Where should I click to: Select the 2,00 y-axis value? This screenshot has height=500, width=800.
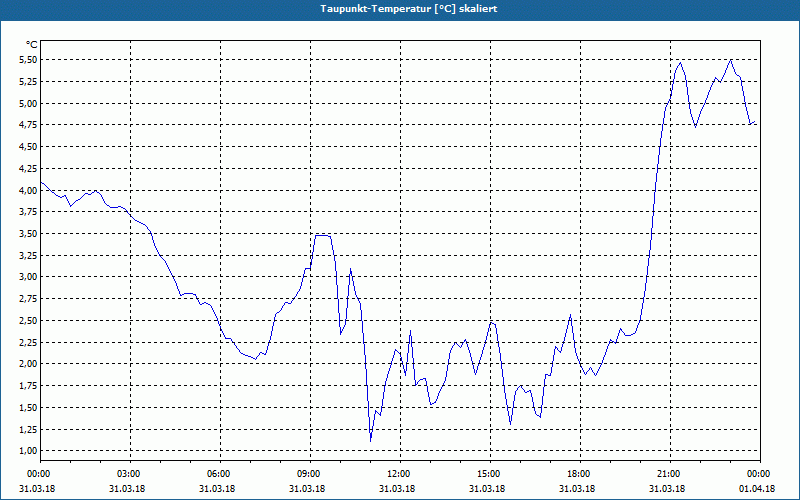pos(28,364)
